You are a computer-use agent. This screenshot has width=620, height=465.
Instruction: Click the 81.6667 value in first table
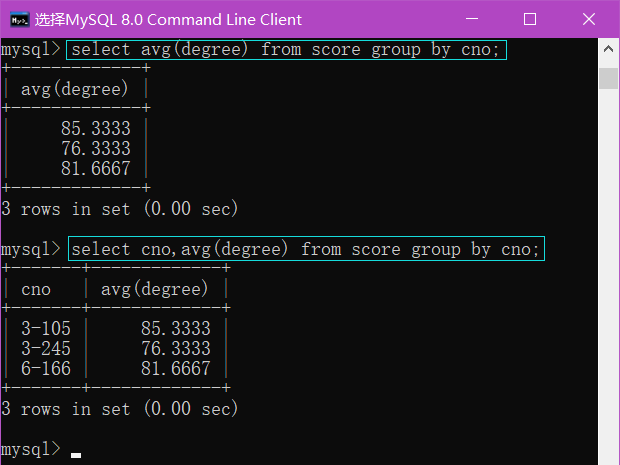pos(95,169)
